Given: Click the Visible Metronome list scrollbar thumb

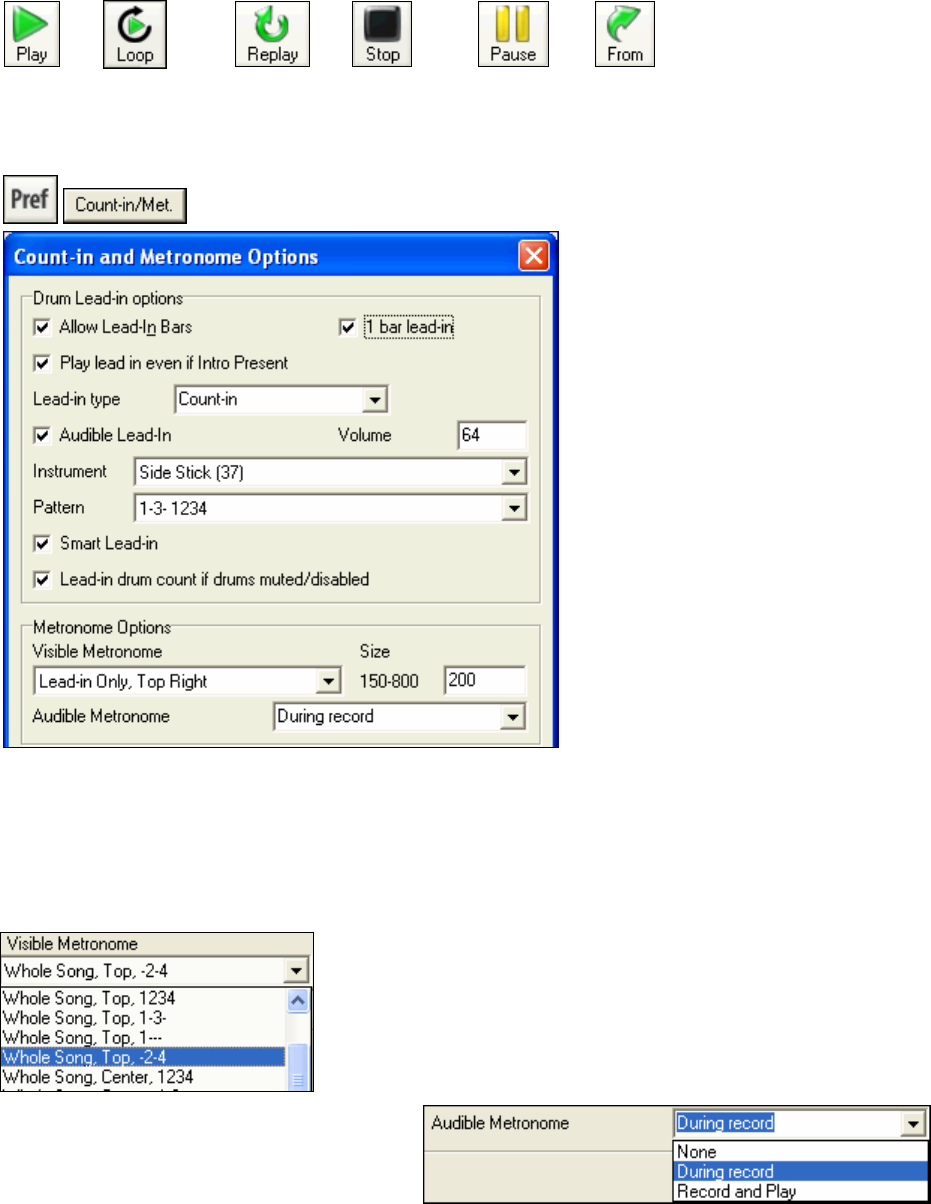Looking at the screenshot, I should tap(298, 1068).
